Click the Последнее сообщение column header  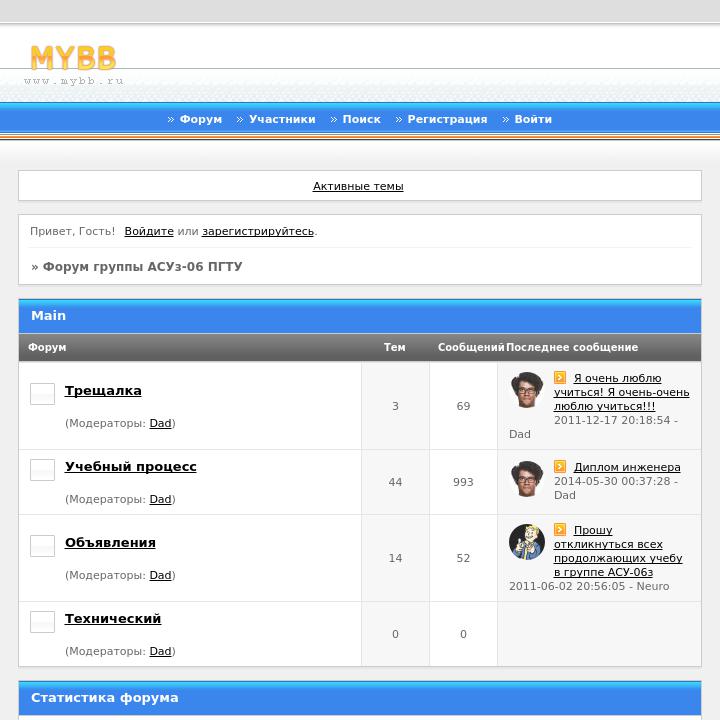572,348
